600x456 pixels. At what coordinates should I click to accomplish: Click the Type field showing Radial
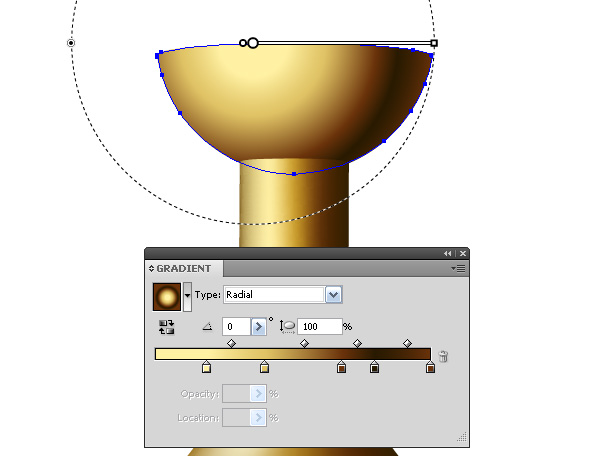[274, 295]
